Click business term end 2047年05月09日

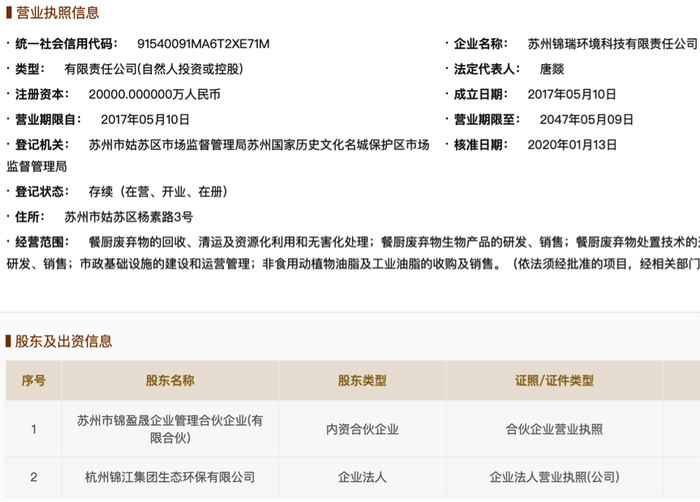click(586, 120)
